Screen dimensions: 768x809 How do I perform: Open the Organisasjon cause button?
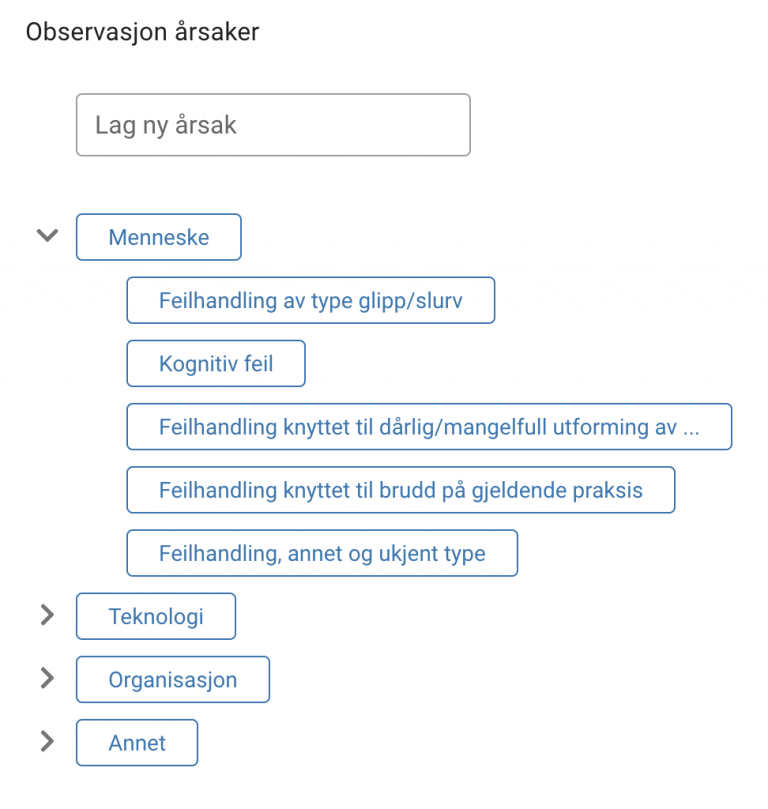173,680
